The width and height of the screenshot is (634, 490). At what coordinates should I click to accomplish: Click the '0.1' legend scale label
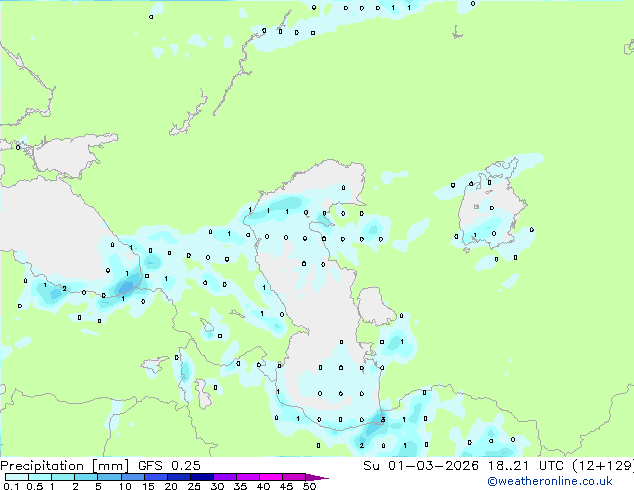(x=11, y=486)
